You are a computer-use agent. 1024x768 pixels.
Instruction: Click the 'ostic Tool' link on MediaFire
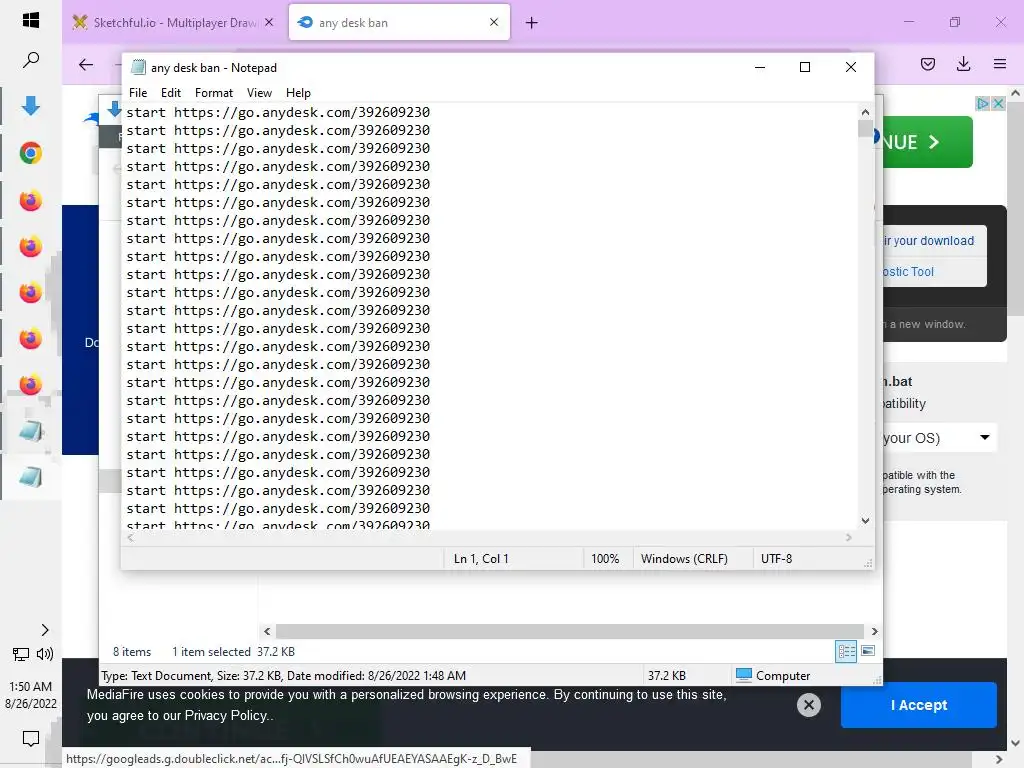point(908,271)
